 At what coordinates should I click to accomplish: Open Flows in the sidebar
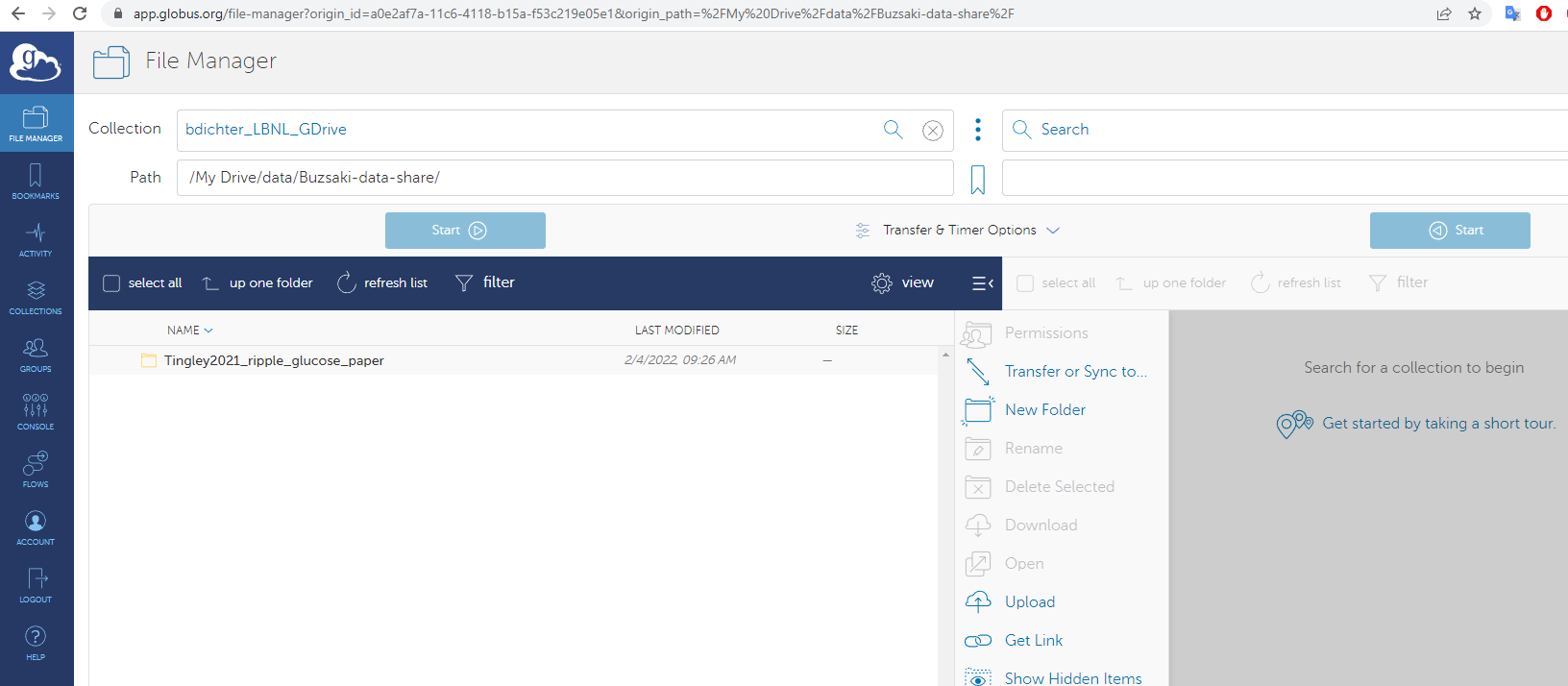tap(37, 469)
